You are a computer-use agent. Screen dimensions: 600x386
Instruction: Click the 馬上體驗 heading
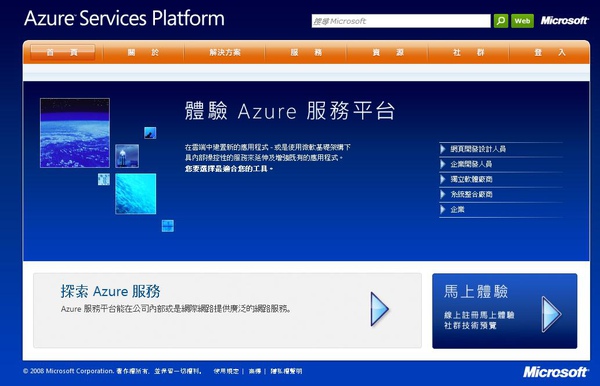476,292
